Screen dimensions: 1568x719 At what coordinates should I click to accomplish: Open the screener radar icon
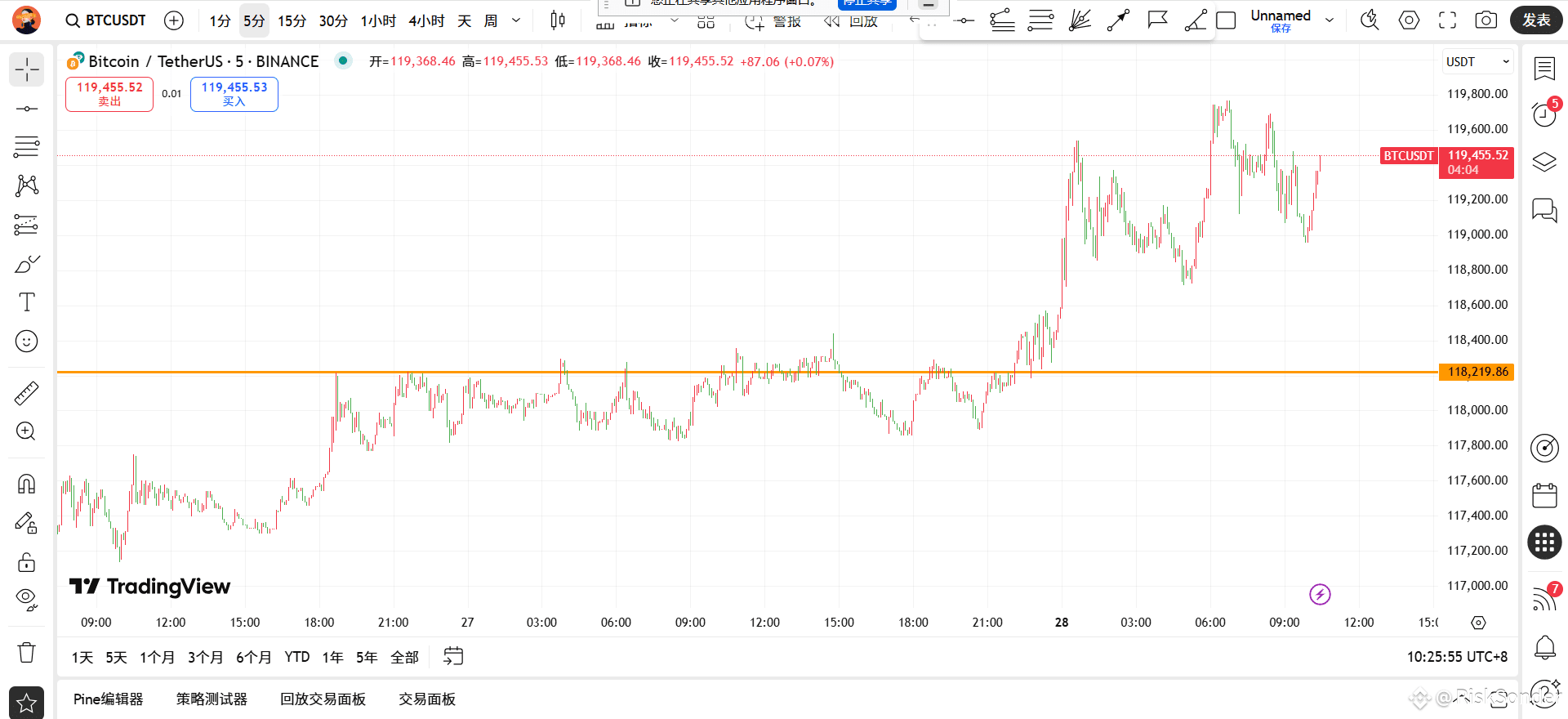click(x=1544, y=448)
